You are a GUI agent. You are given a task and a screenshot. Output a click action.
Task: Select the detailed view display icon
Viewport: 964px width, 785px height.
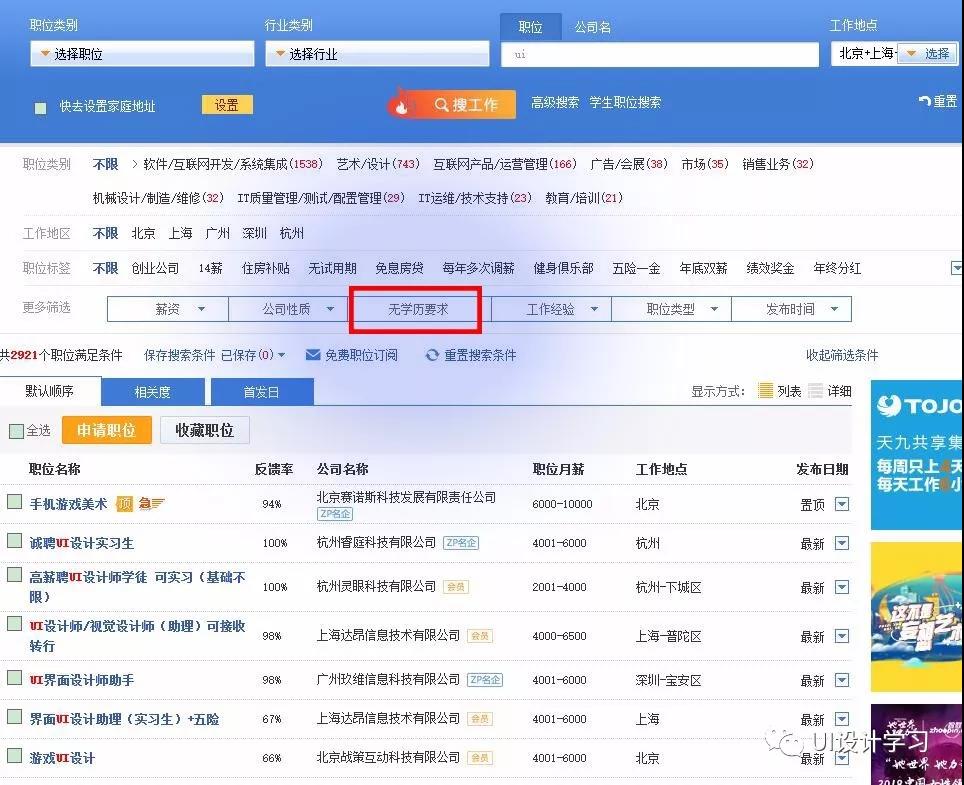(x=815, y=391)
